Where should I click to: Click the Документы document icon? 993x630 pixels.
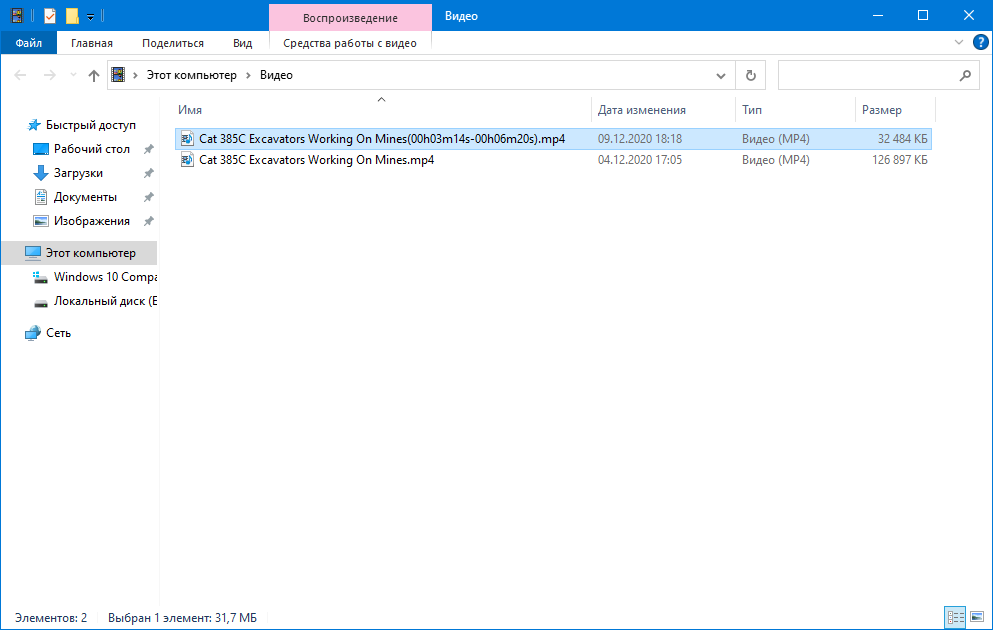click(x=41, y=197)
